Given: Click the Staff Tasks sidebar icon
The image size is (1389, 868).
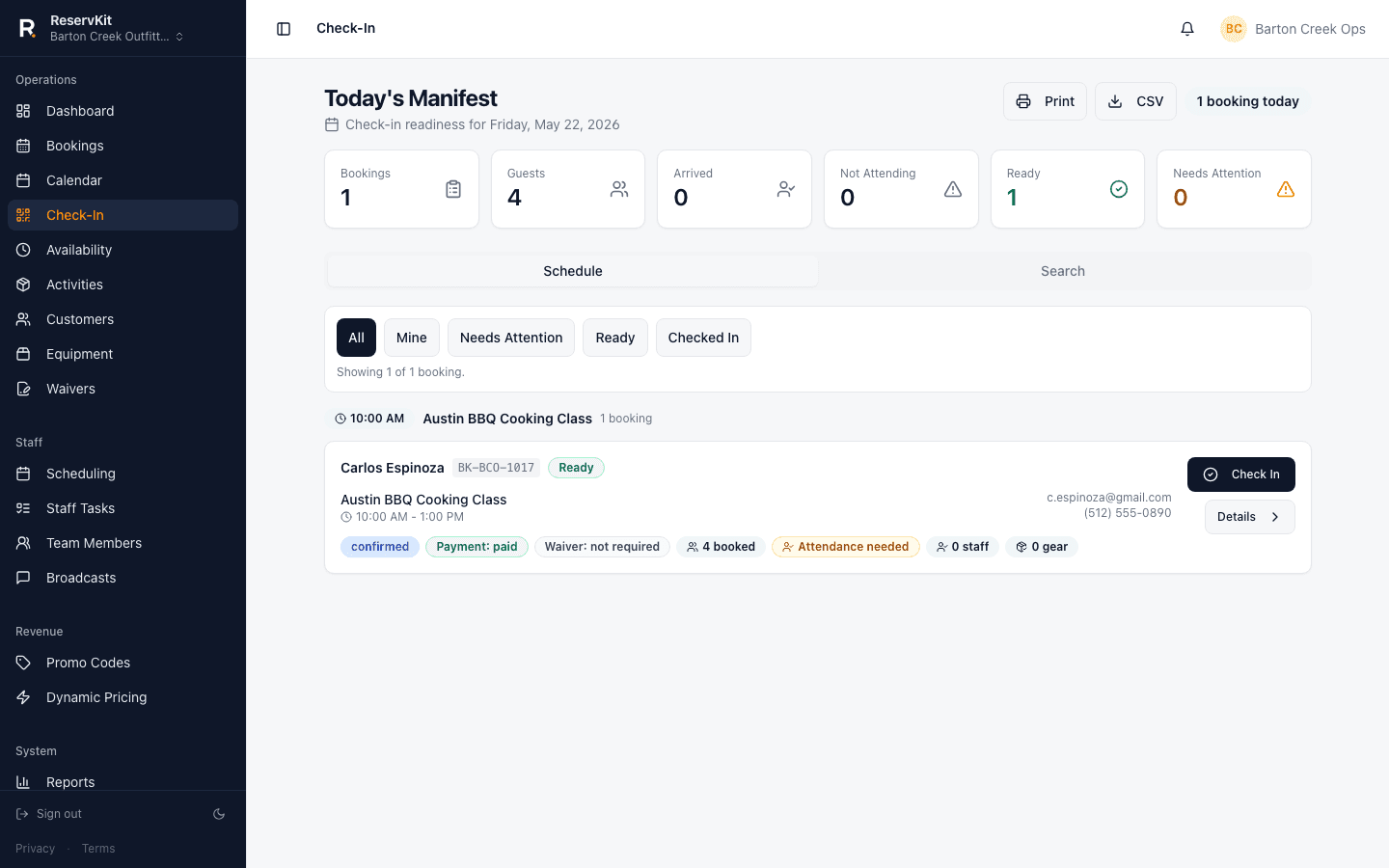Looking at the screenshot, I should 23,508.
